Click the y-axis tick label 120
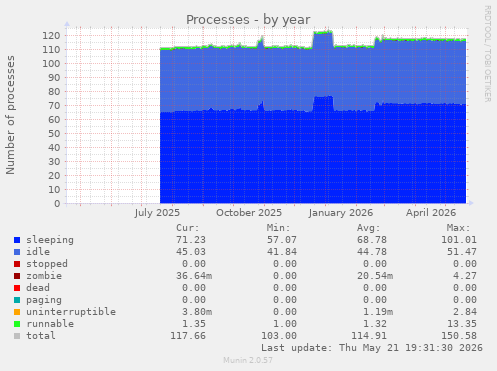497x371 pixels. click(x=51, y=36)
